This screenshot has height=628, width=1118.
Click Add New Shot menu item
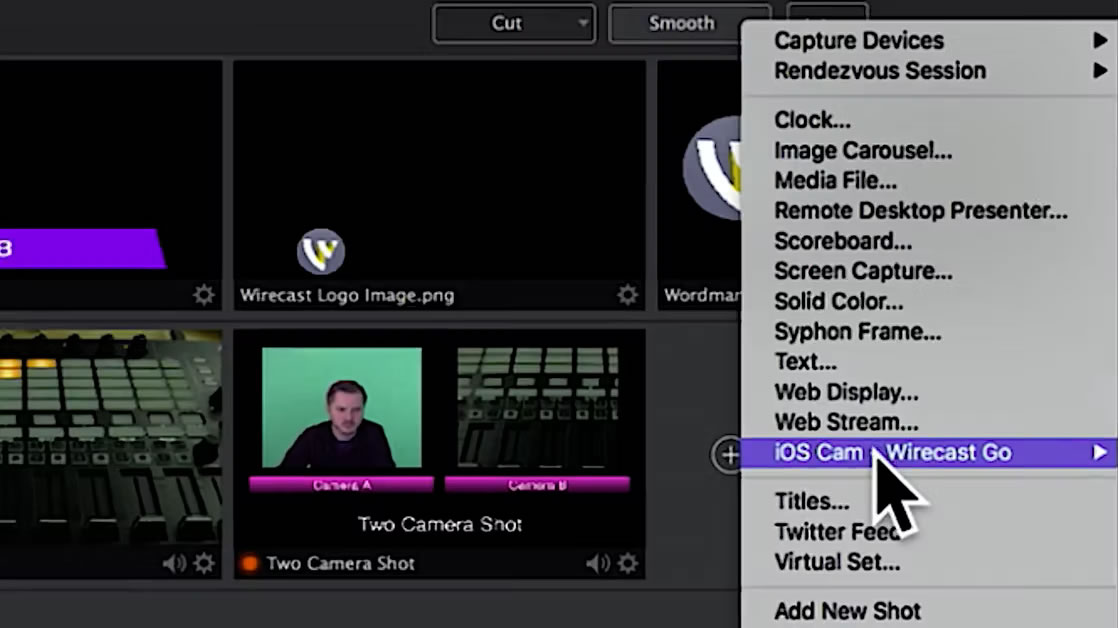coord(847,611)
